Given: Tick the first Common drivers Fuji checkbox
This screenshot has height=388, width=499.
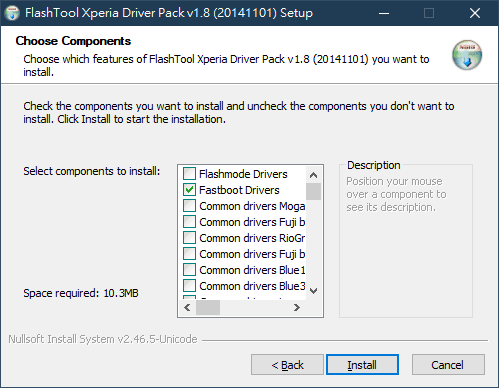Looking at the screenshot, I should point(189,222).
